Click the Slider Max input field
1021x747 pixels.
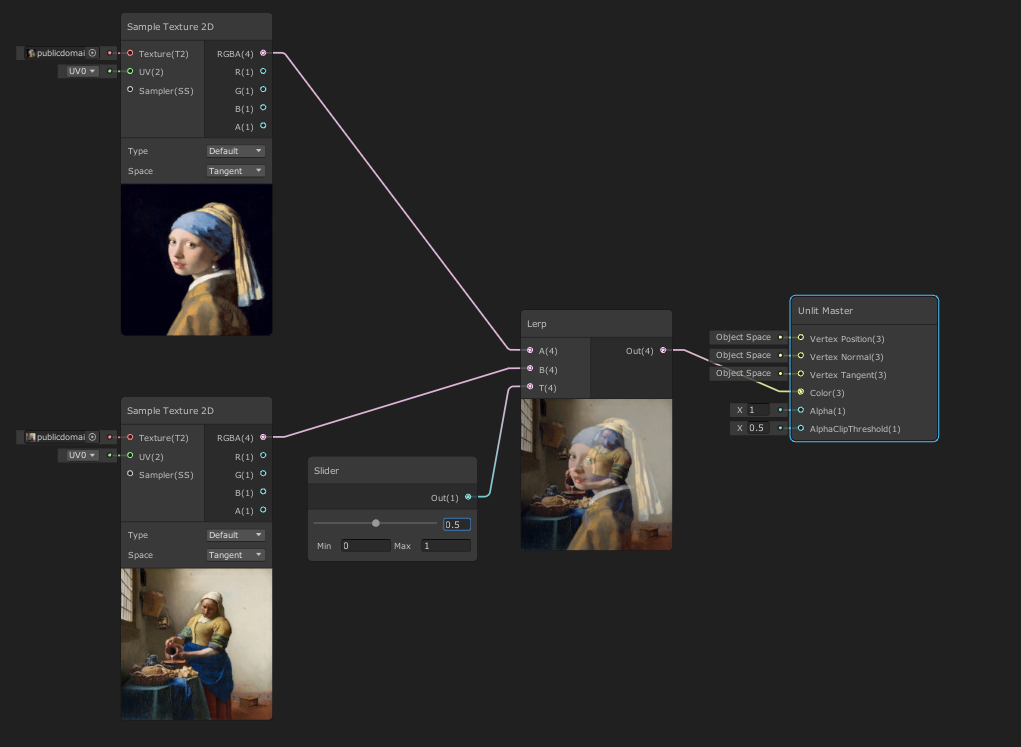coord(446,546)
